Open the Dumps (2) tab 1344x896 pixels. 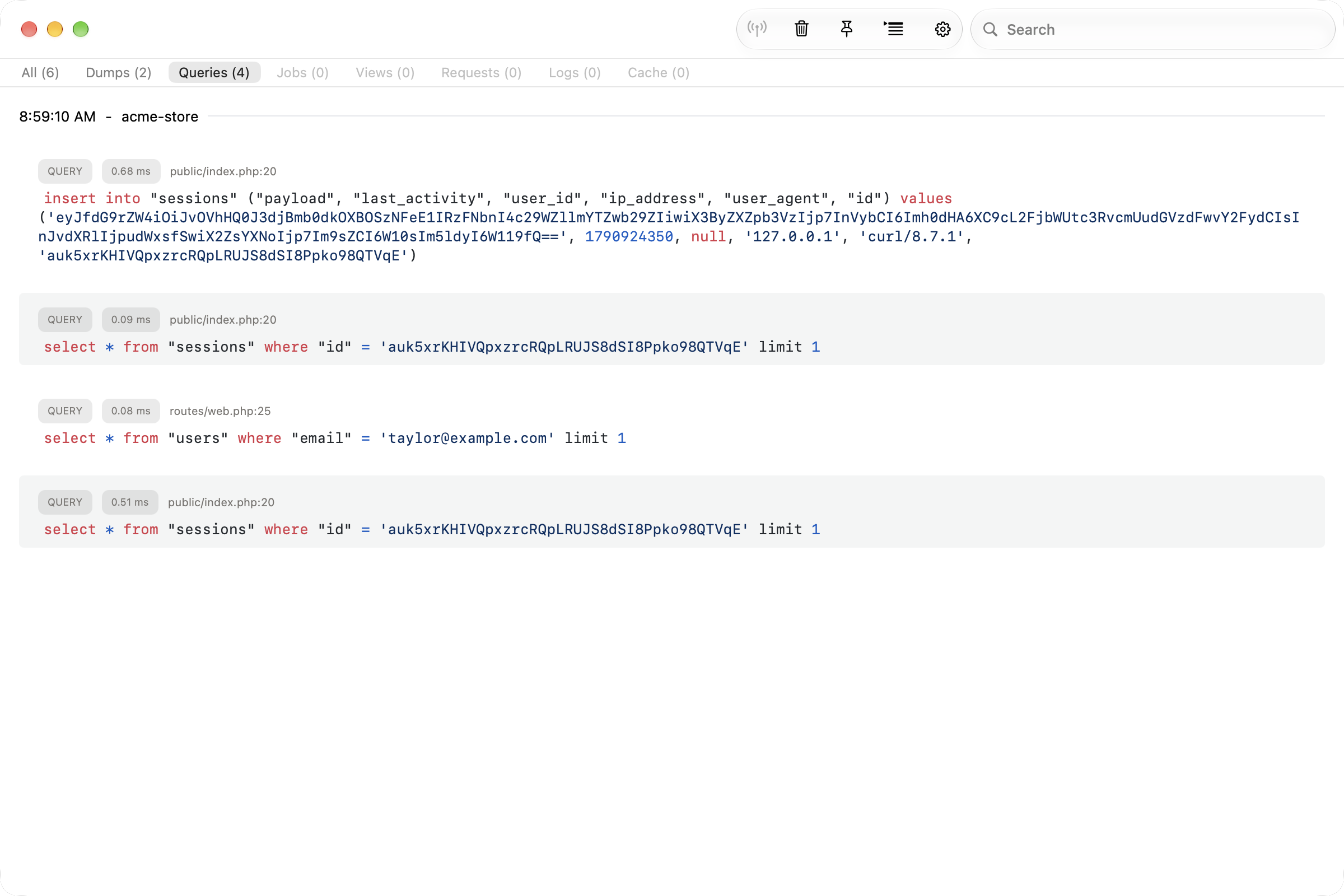pos(118,73)
